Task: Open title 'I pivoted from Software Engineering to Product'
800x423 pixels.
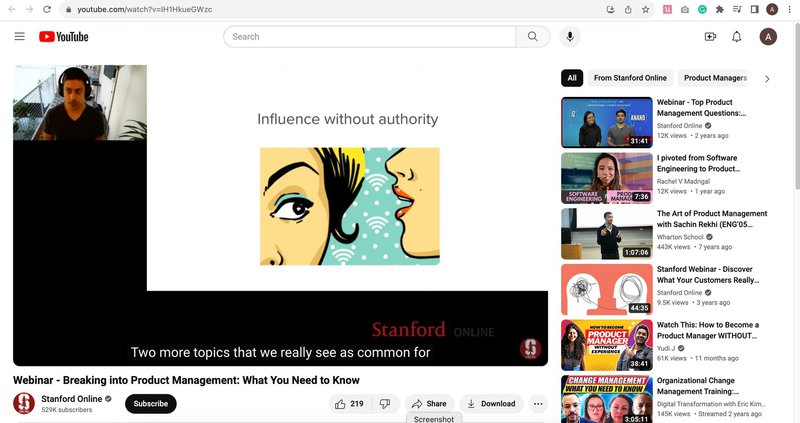Action: [x=698, y=163]
